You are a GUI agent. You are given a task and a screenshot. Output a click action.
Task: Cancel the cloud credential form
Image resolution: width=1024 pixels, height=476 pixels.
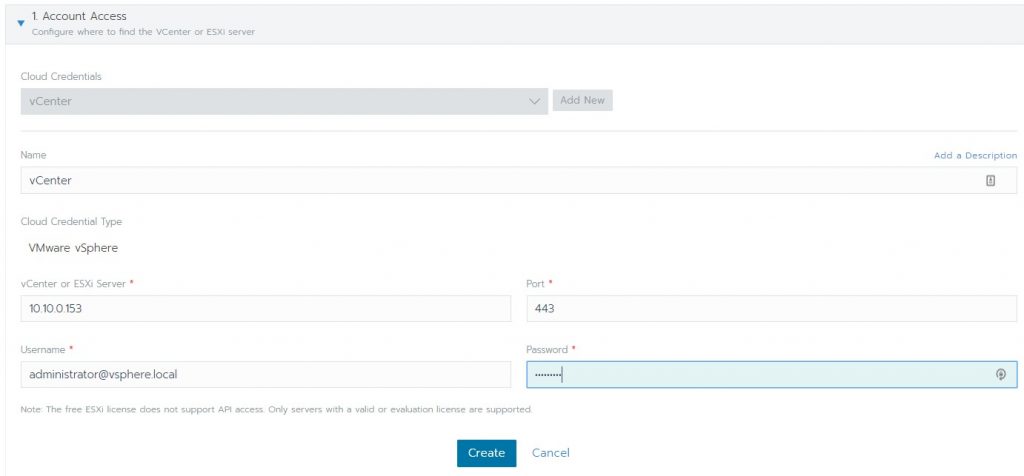[x=551, y=453]
